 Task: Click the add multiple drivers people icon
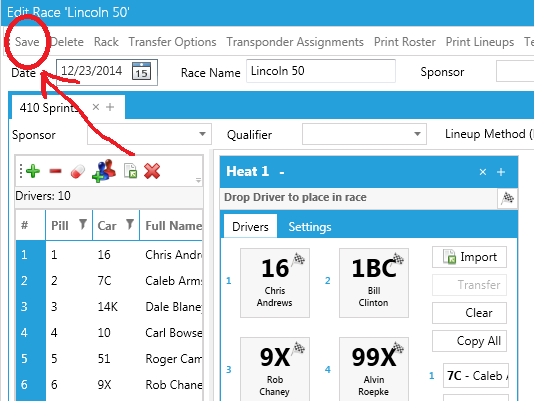click(104, 170)
